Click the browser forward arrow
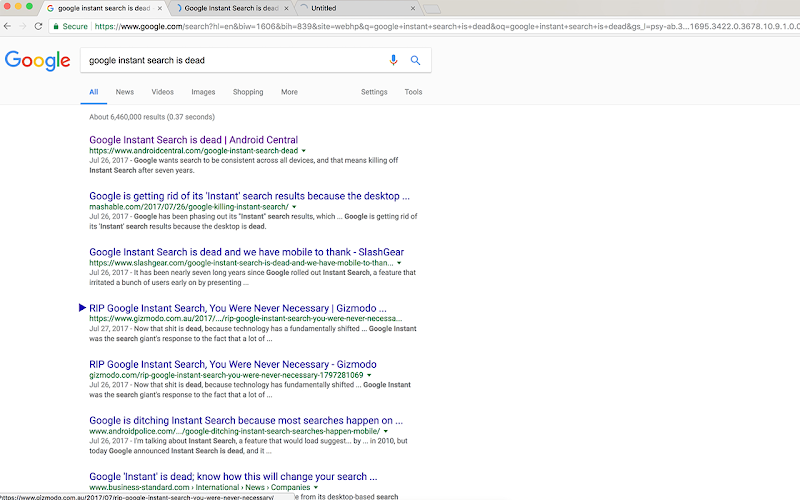 pos(22,26)
